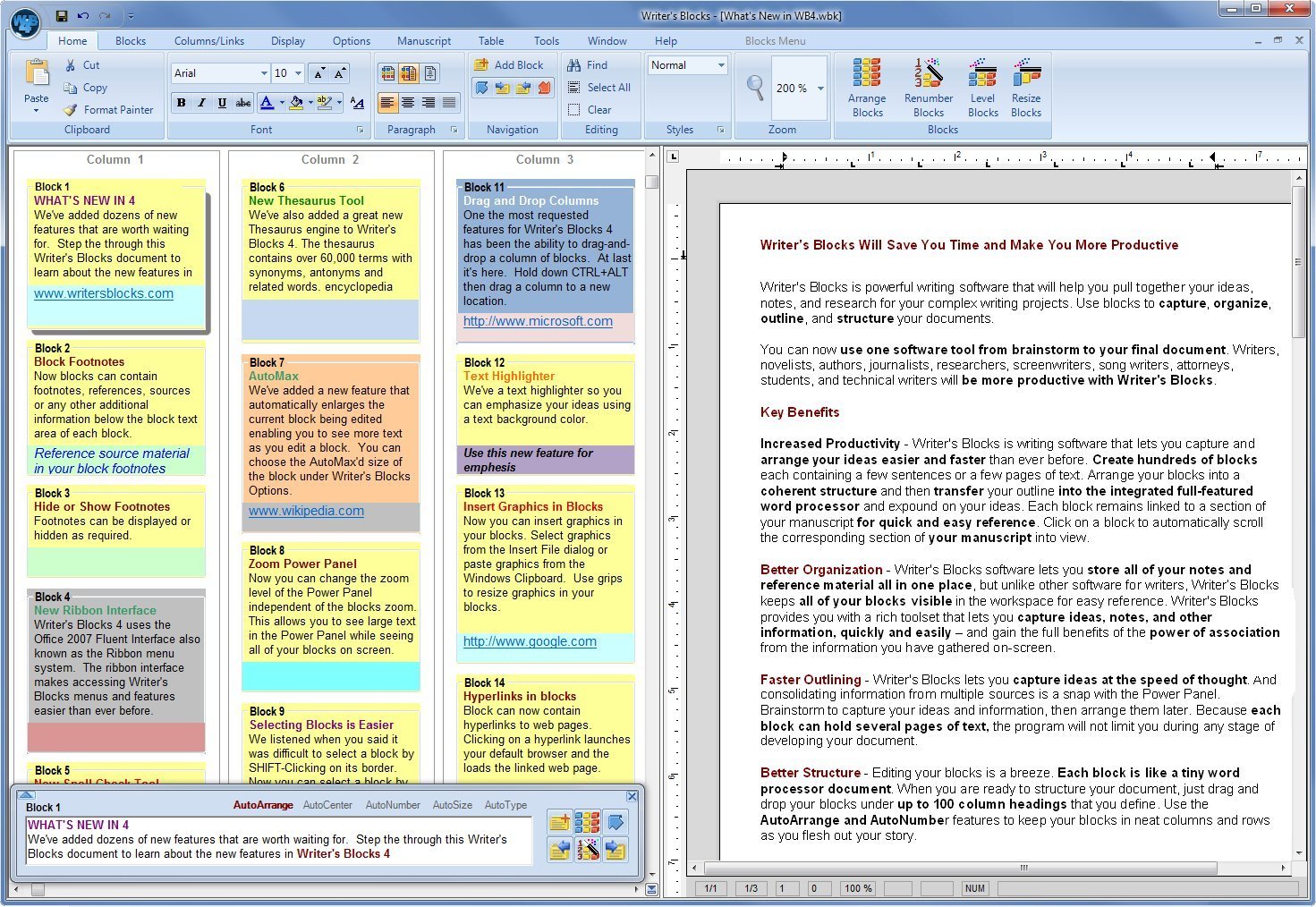The height and width of the screenshot is (907, 1316).
Task: Toggle Italic formatting
Action: click(x=202, y=103)
